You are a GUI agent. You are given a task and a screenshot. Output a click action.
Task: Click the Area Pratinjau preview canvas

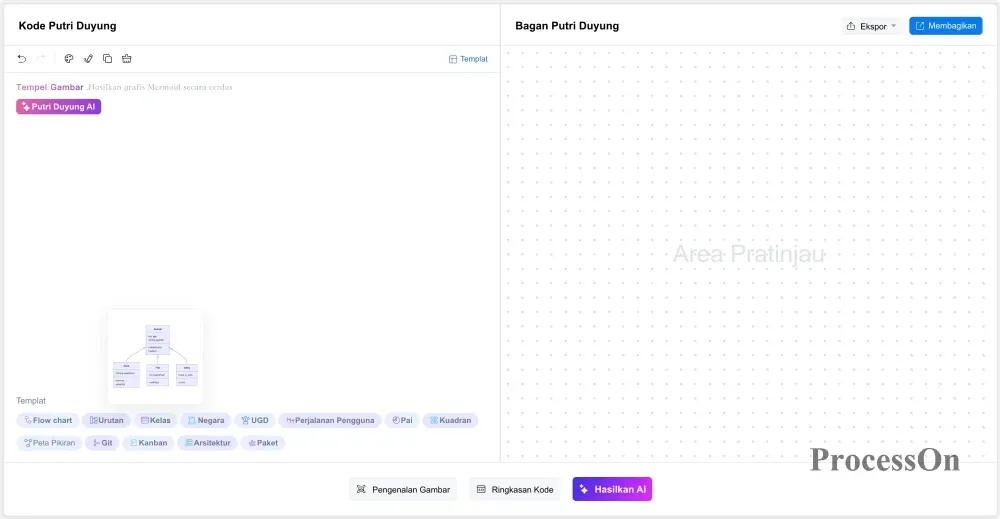[x=749, y=254]
